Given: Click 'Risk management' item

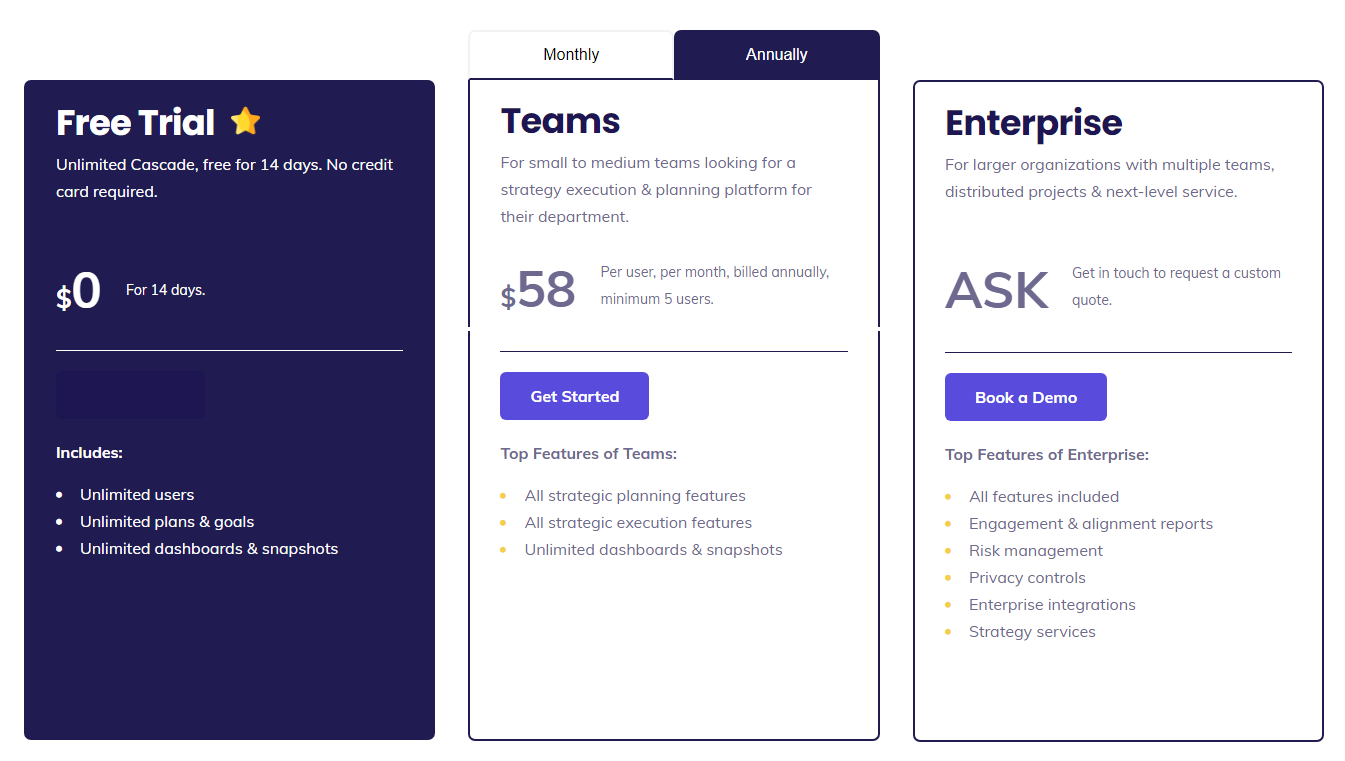Looking at the screenshot, I should (1036, 551).
